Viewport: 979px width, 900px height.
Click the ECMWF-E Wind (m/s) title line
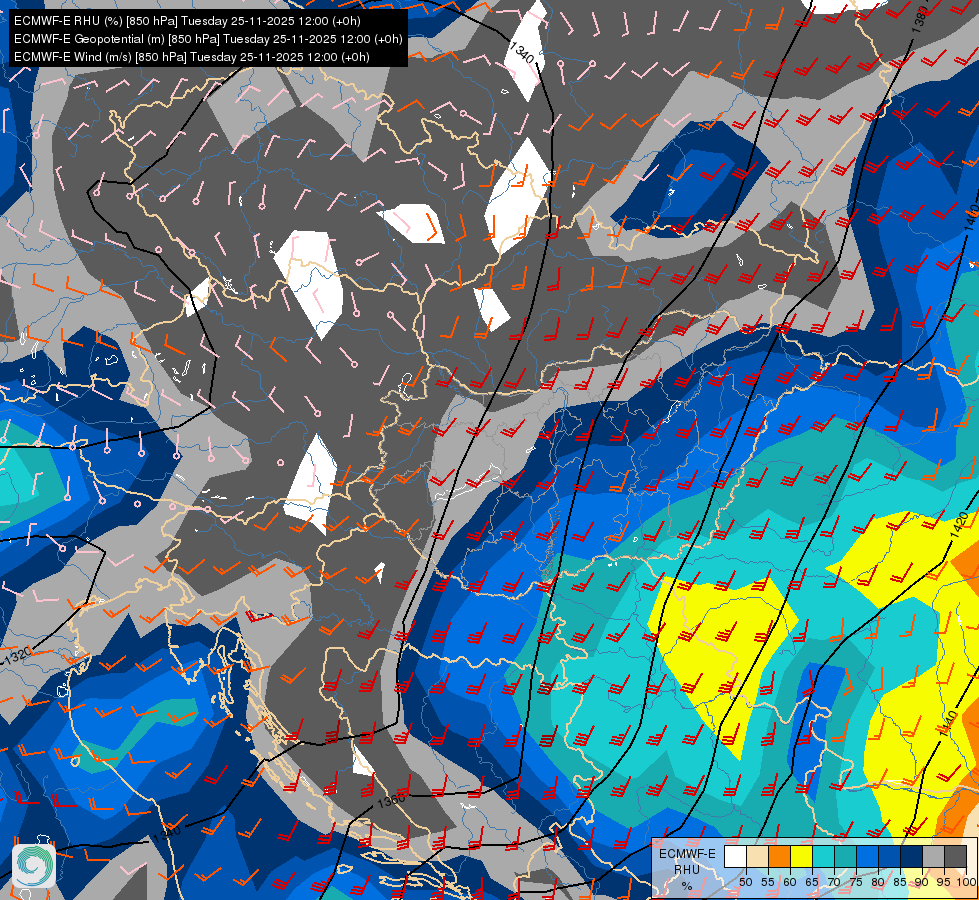click(192, 57)
